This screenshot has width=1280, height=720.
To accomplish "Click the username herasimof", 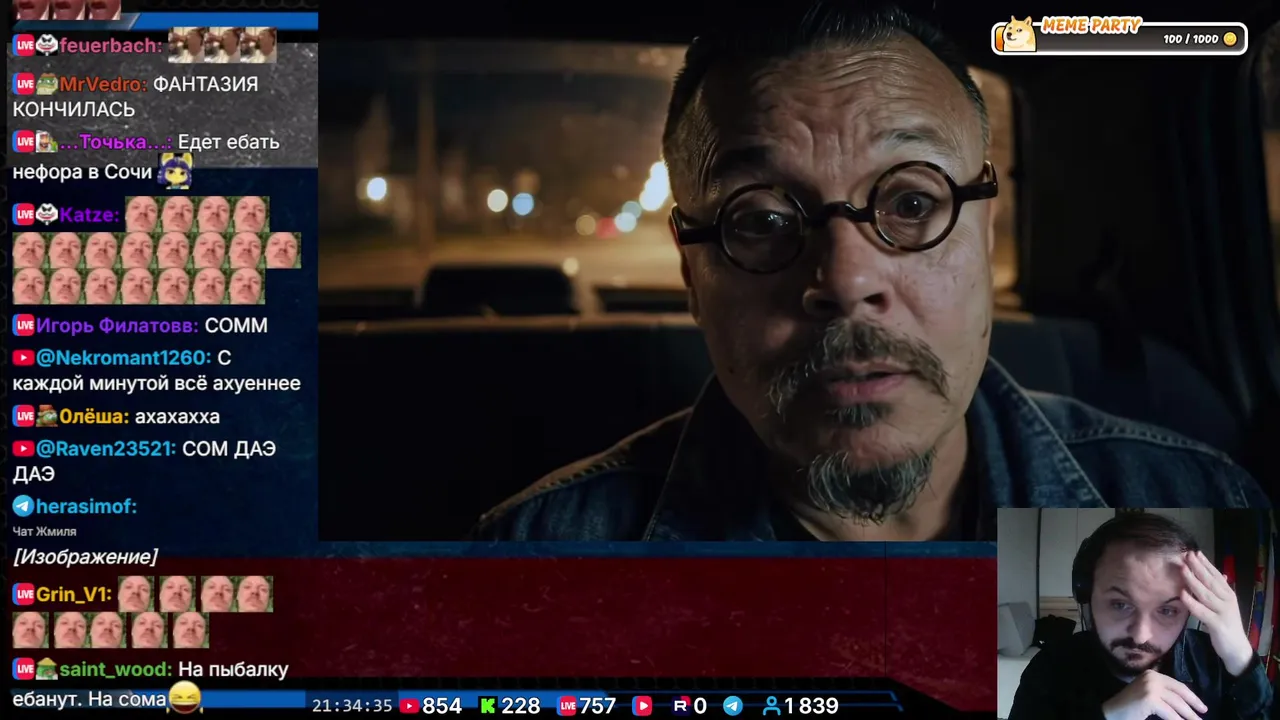I will [x=86, y=506].
